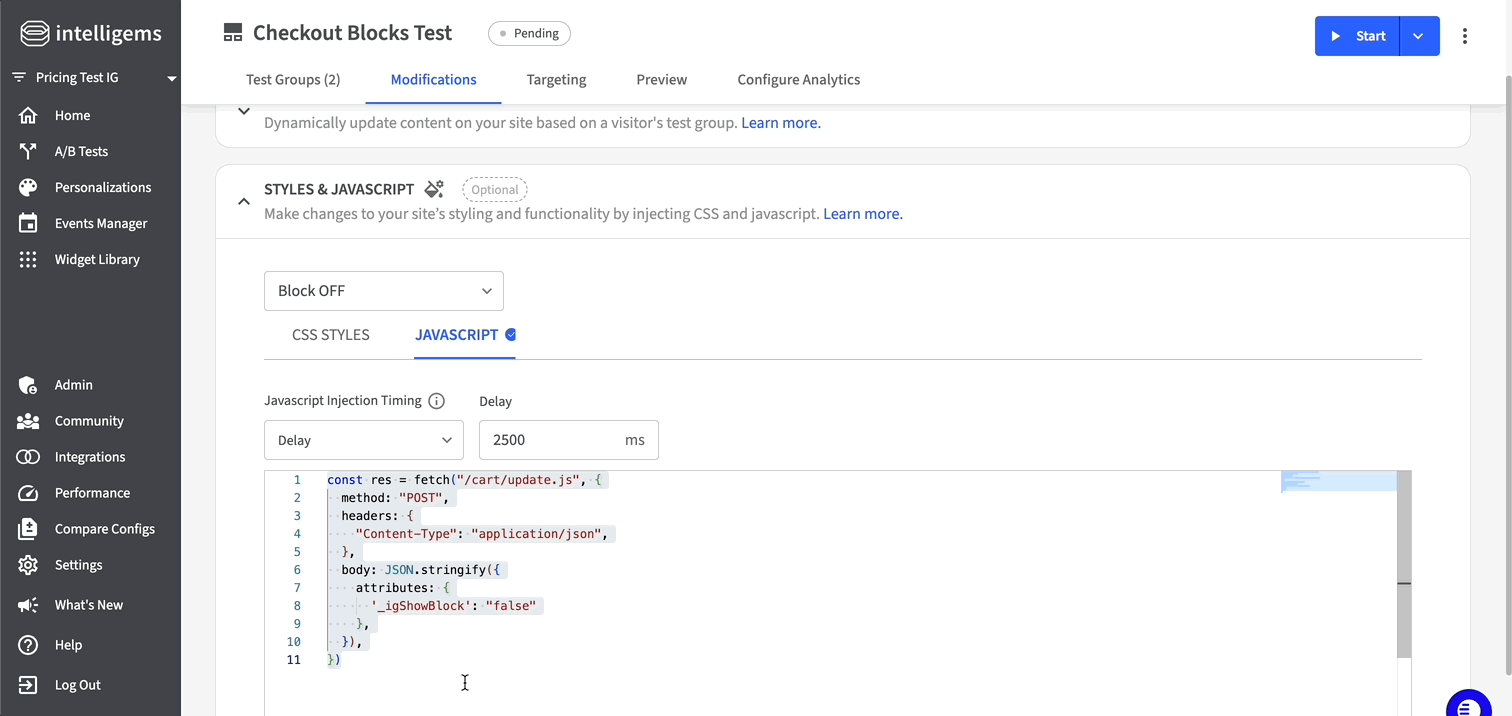The image size is (1512, 716).
Task: Click the A/B Tests sidebar icon
Action: point(28,151)
